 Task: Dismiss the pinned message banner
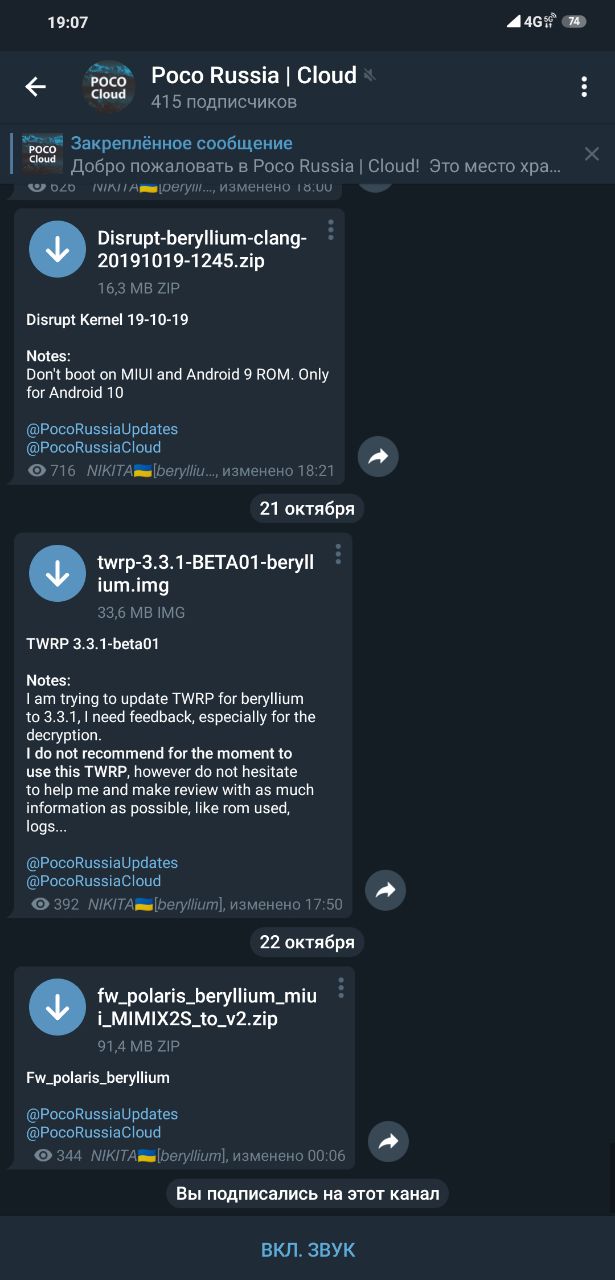click(x=592, y=154)
